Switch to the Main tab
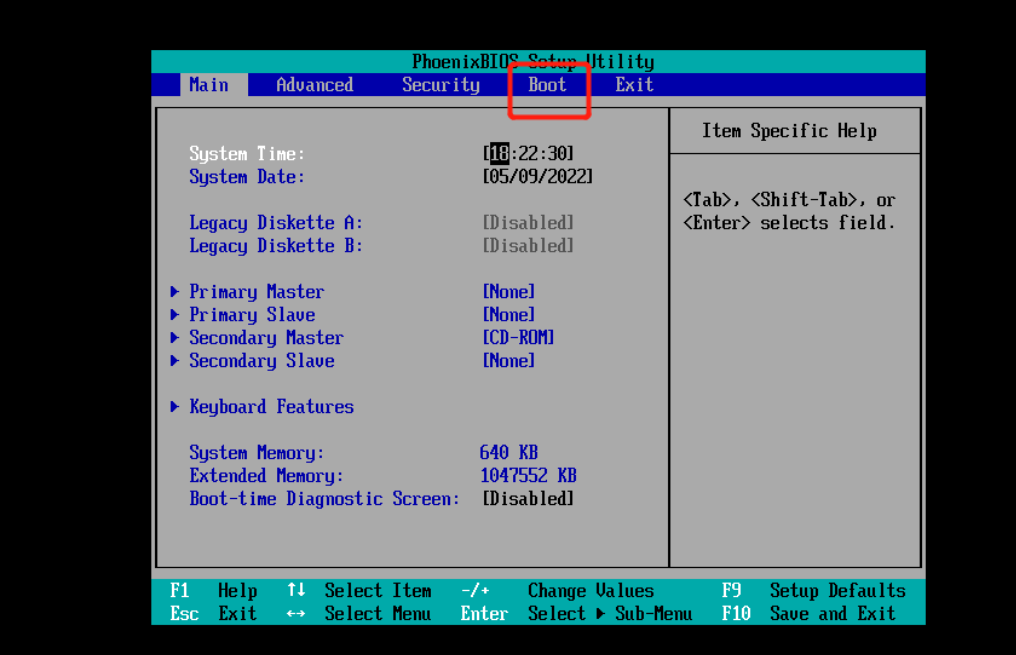The width and height of the screenshot is (1016, 655). (209, 85)
